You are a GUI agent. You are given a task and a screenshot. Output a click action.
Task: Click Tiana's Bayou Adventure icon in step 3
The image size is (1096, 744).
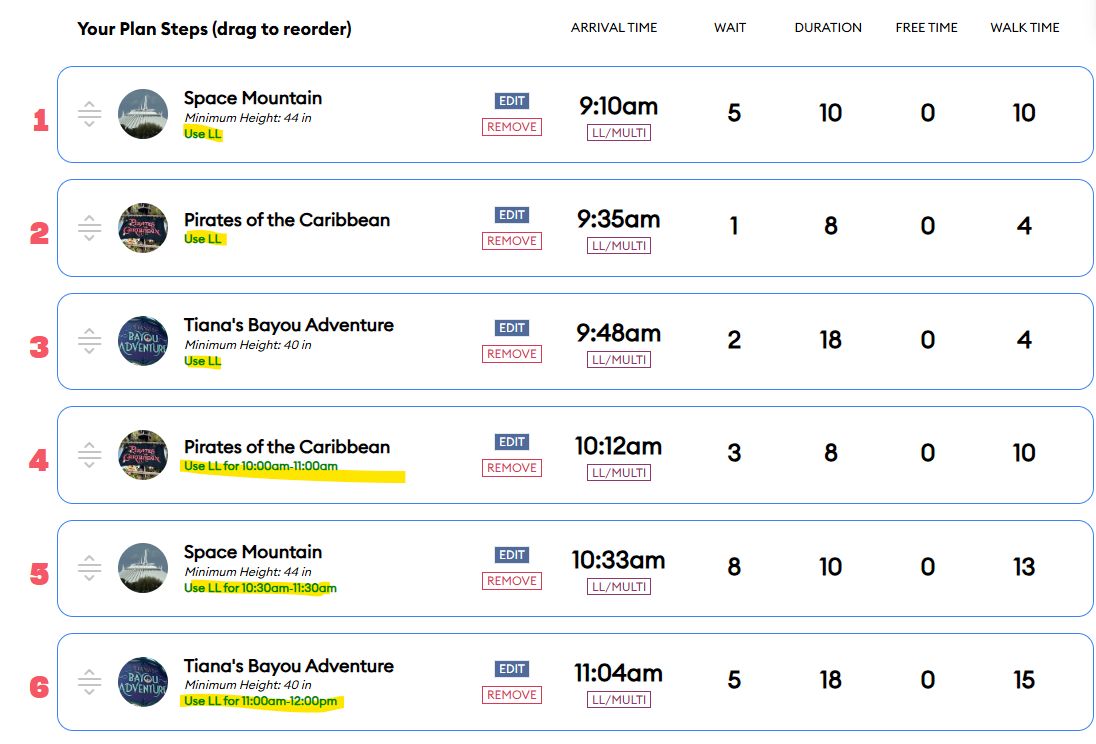tap(143, 341)
